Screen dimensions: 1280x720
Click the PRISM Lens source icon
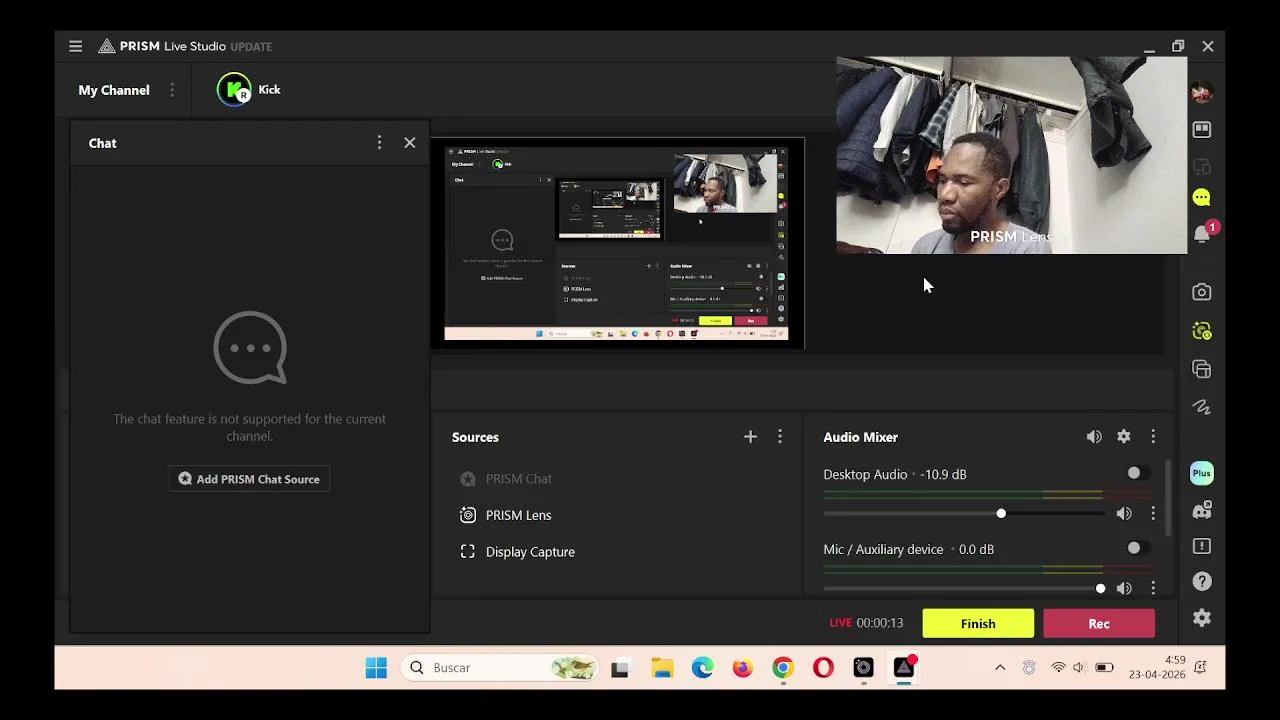click(x=468, y=515)
